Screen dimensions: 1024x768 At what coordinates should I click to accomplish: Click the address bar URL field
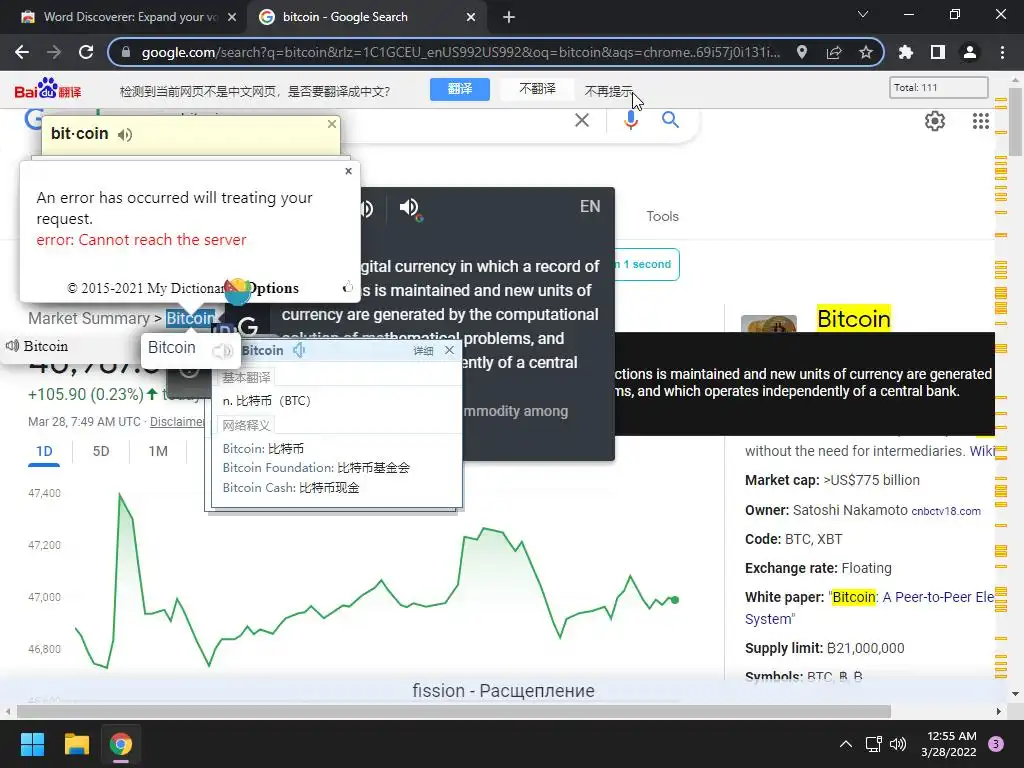pyautogui.click(x=460, y=52)
